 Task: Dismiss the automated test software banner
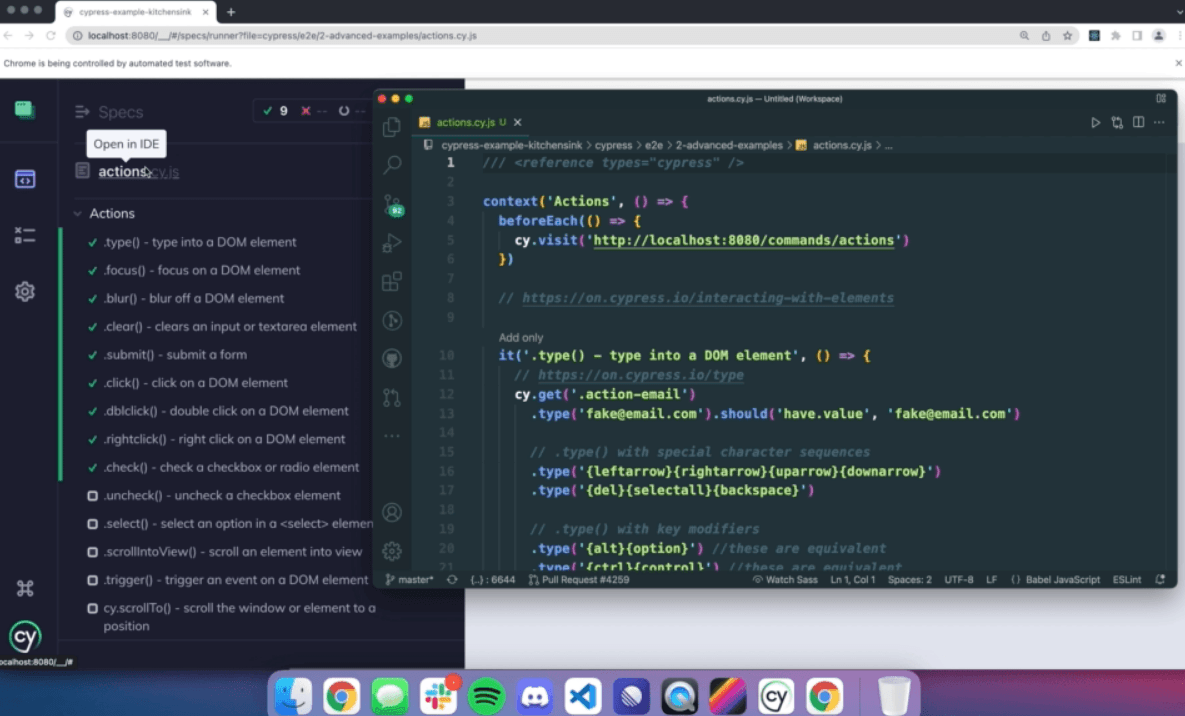[x=1178, y=64]
